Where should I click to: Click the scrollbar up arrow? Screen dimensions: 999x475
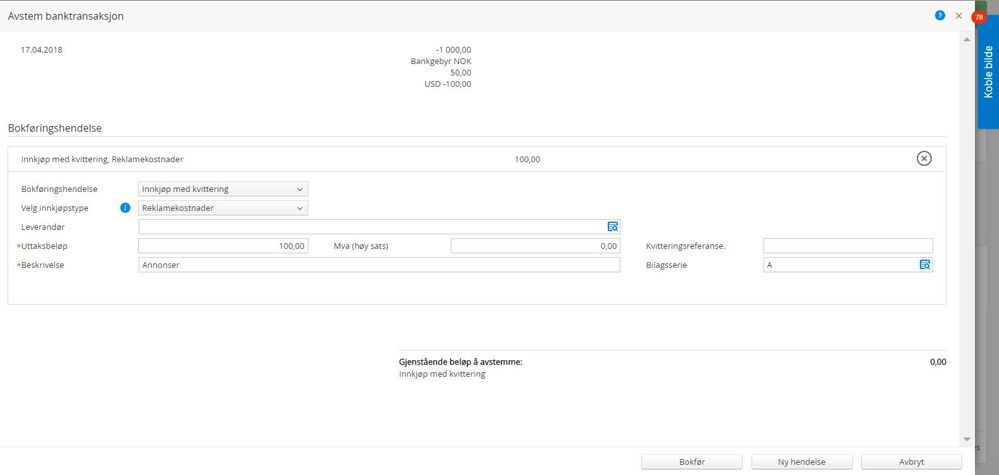[x=967, y=39]
